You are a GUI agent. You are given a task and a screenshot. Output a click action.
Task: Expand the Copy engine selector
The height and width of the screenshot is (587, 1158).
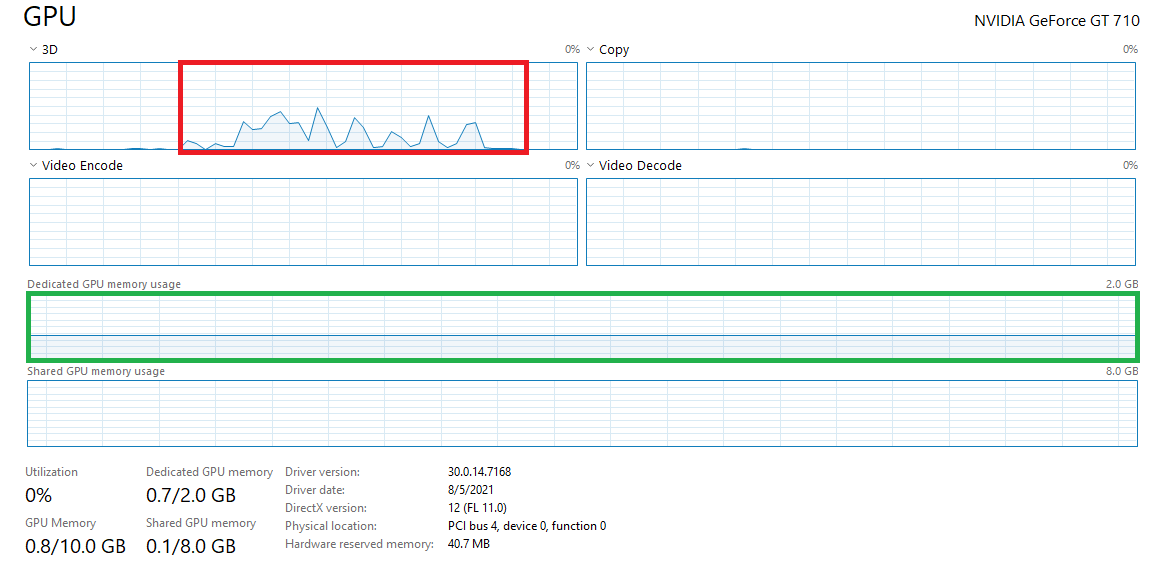tap(590, 49)
